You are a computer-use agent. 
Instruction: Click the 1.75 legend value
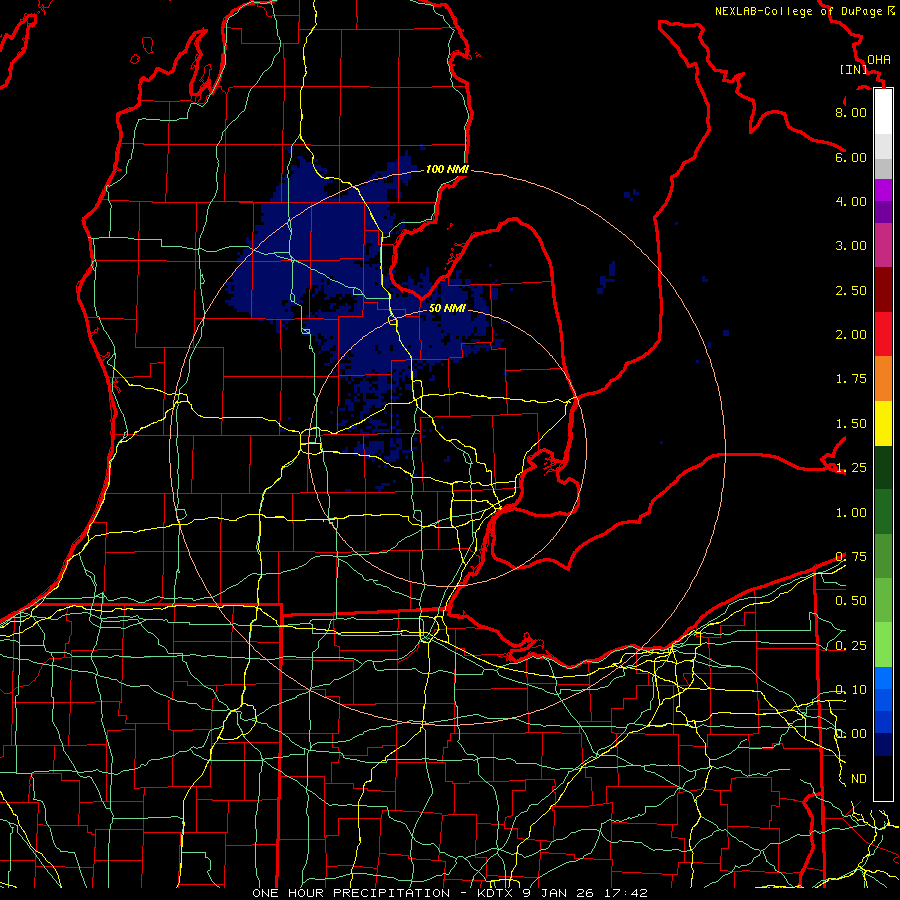pyautogui.click(x=851, y=379)
